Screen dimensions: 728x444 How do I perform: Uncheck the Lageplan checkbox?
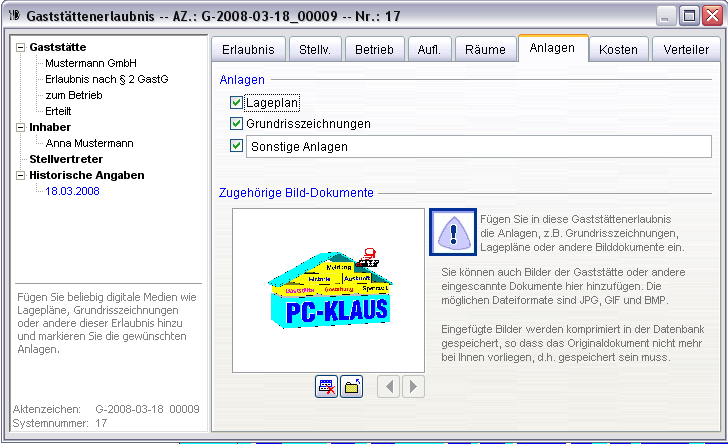(x=237, y=102)
